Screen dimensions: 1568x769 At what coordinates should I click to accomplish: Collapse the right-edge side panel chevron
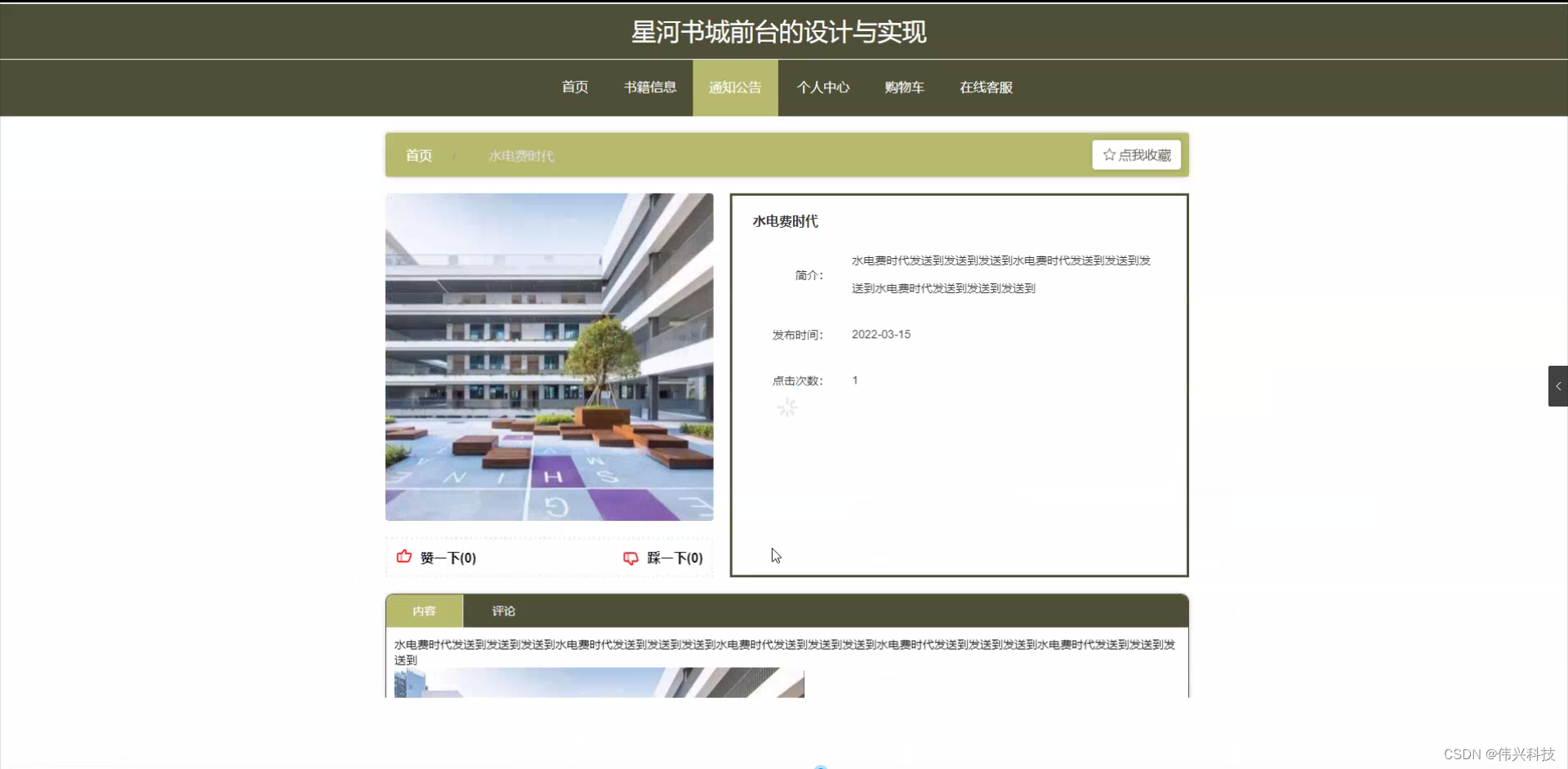1558,385
